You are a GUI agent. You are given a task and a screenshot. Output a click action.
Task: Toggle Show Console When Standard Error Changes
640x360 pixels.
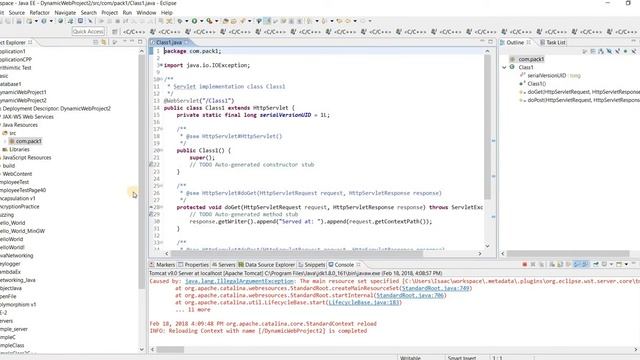pos(585,264)
